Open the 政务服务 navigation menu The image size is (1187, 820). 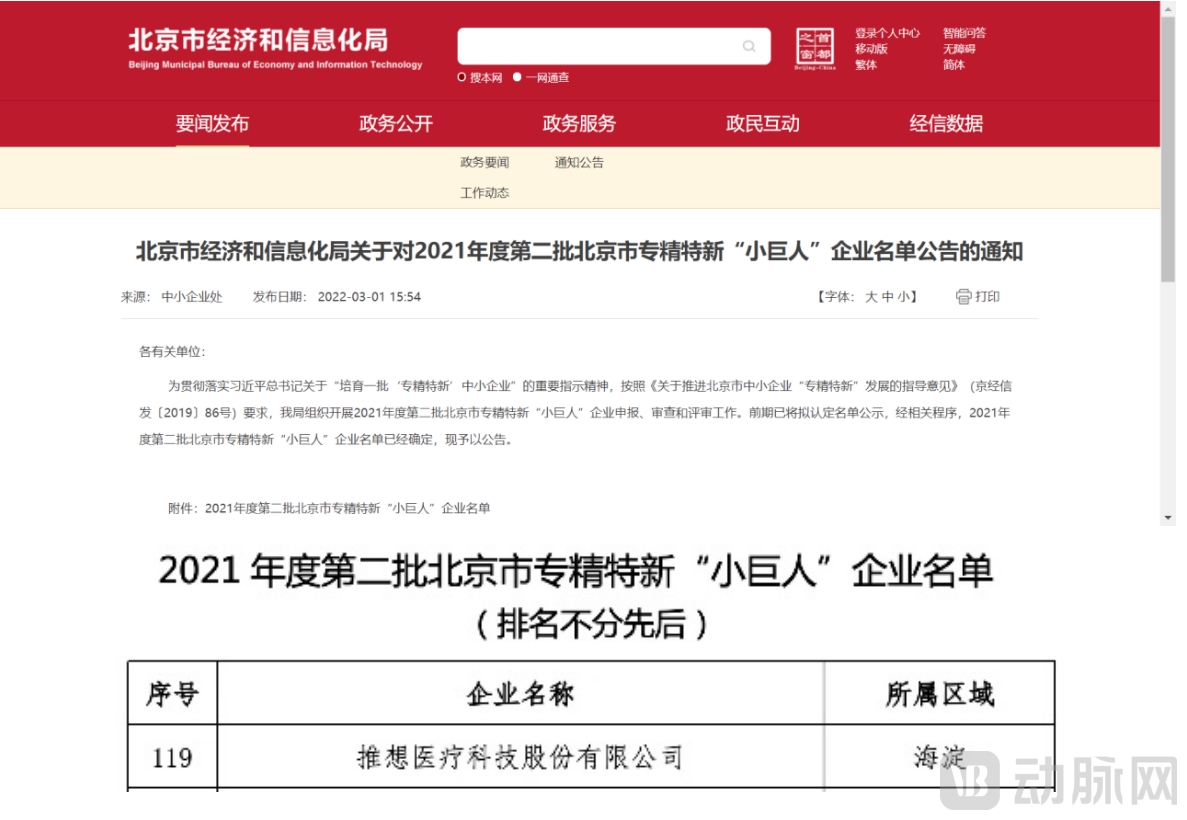tap(579, 124)
